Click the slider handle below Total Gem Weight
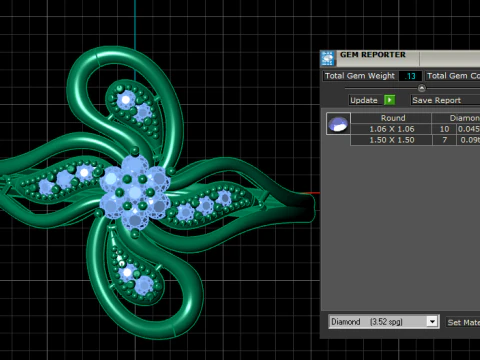This screenshot has height=360, width=480. tap(422, 88)
